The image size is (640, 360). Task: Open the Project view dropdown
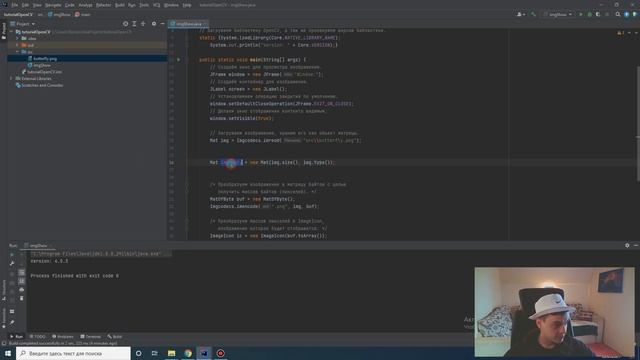(23, 24)
